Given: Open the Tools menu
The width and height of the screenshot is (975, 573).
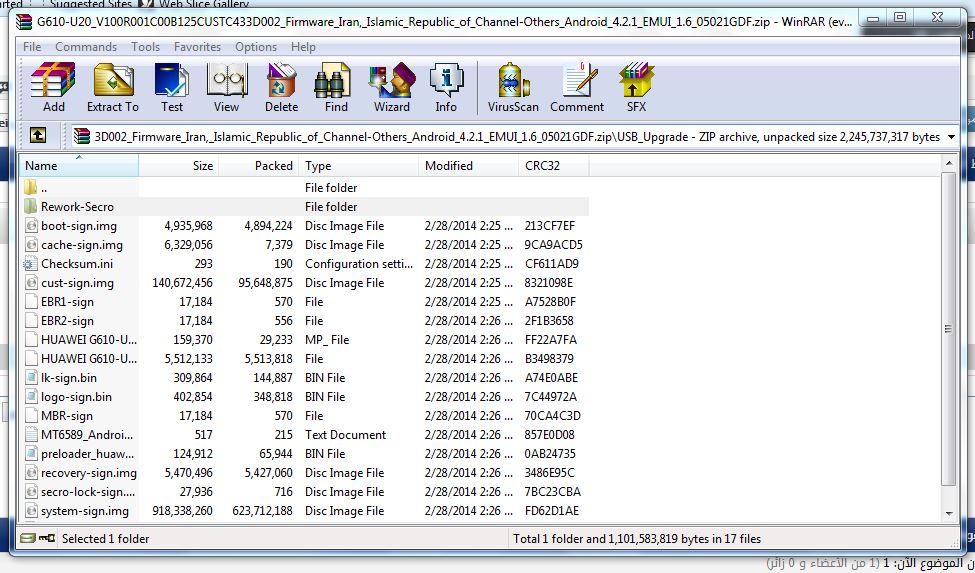Looking at the screenshot, I should click(x=146, y=47).
